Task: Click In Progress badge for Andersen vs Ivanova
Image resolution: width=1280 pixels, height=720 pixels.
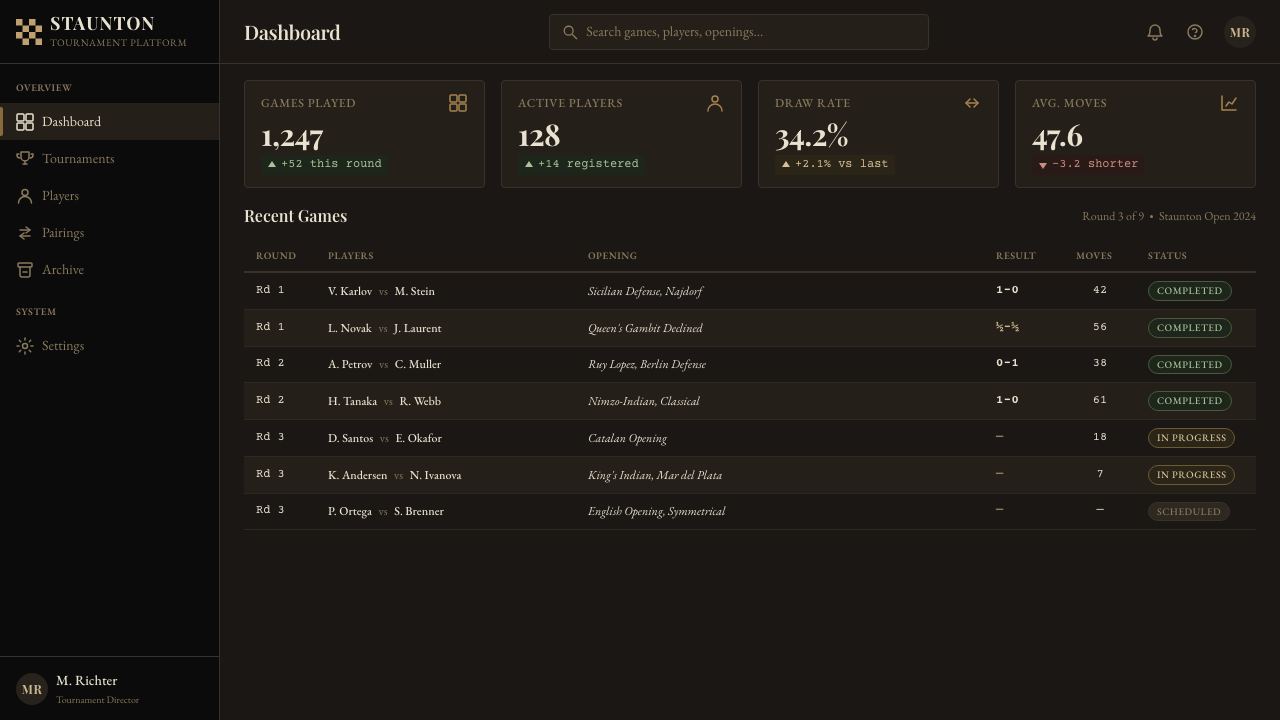Action: tap(1191, 475)
